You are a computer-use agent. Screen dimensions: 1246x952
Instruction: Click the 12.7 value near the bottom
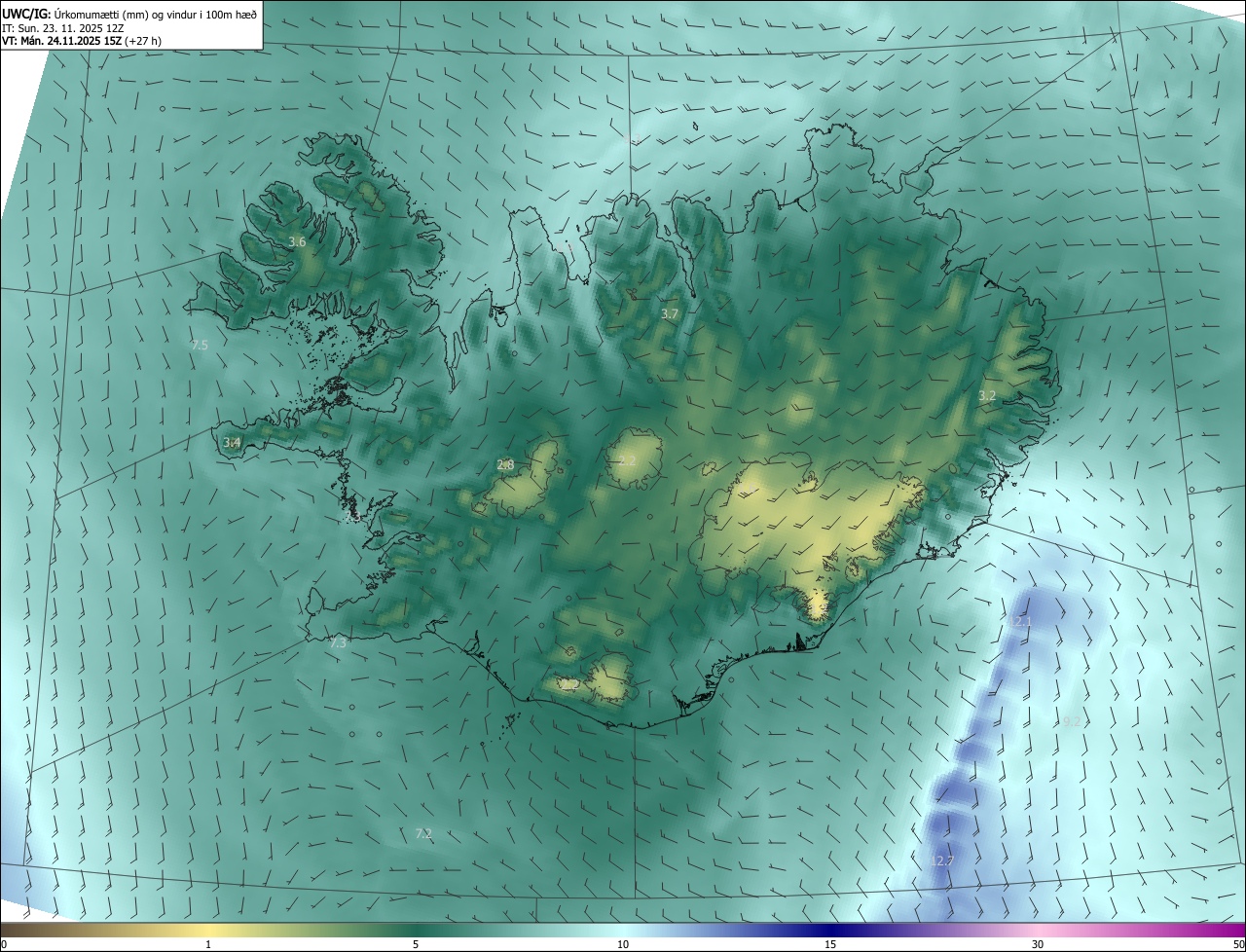[x=941, y=860]
